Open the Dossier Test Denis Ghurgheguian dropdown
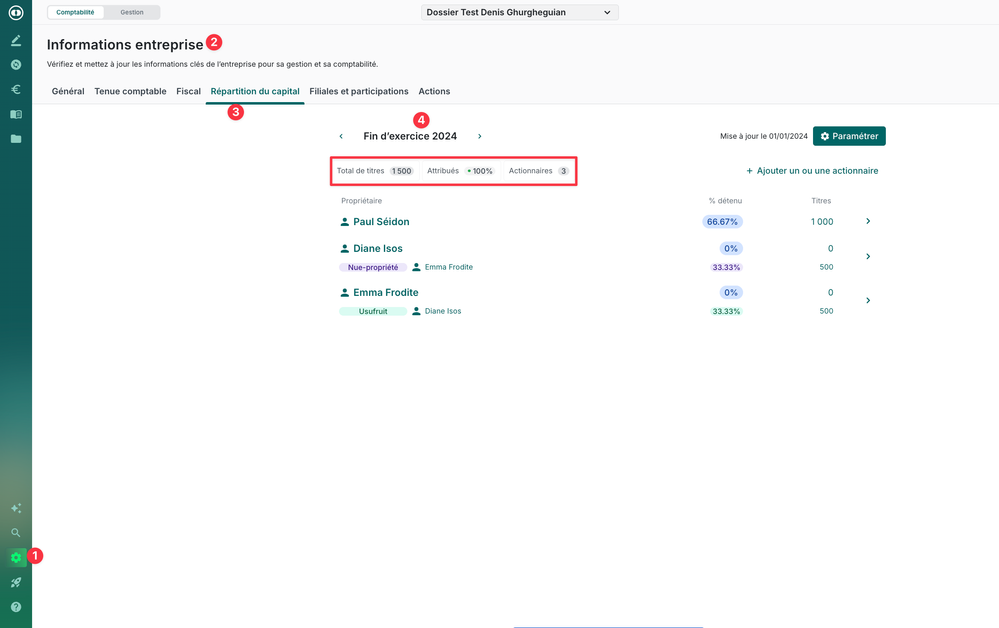999x628 pixels. click(518, 12)
